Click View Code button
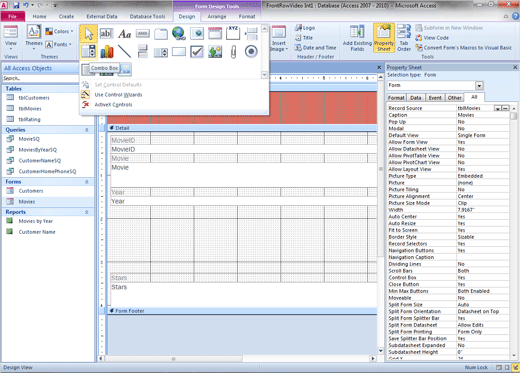520x373 pixels. [x=432, y=38]
